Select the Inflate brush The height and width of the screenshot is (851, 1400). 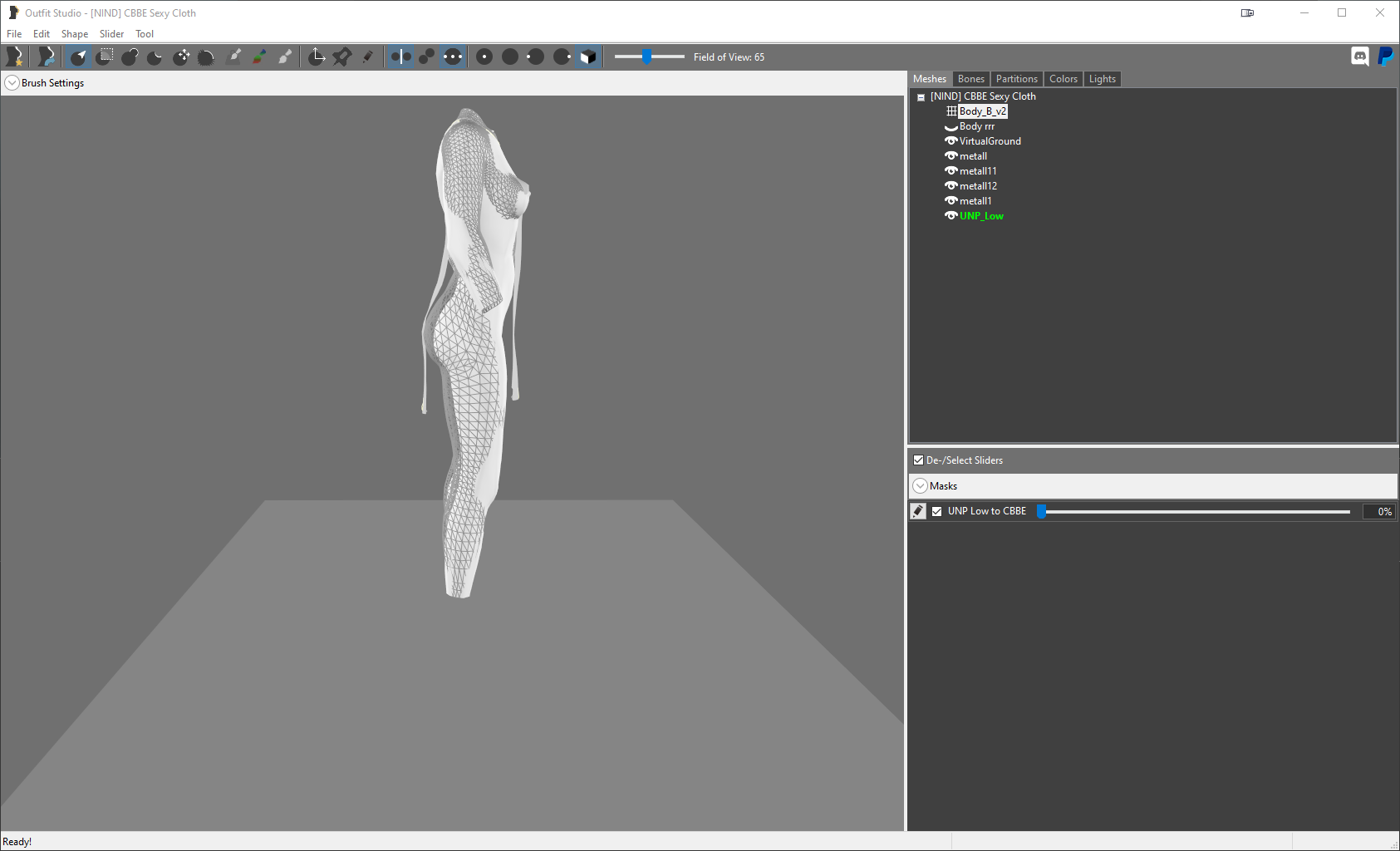tap(130, 57)
